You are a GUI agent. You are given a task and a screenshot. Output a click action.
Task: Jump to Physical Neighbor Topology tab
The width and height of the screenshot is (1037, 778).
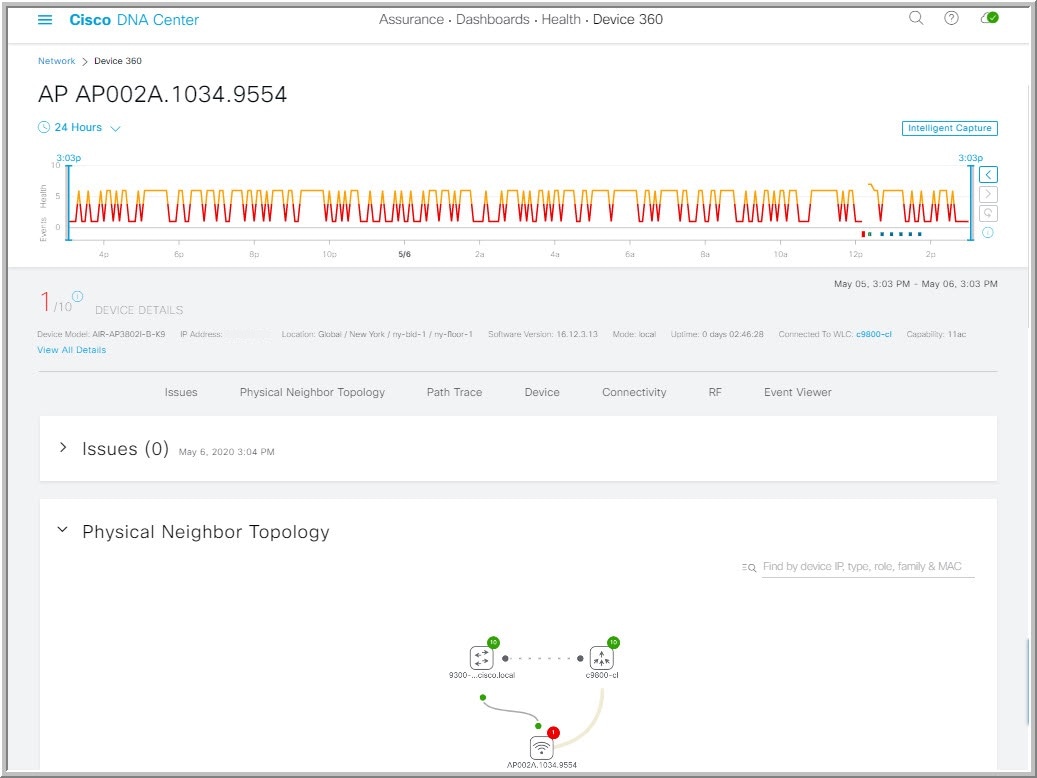point(312,392)
